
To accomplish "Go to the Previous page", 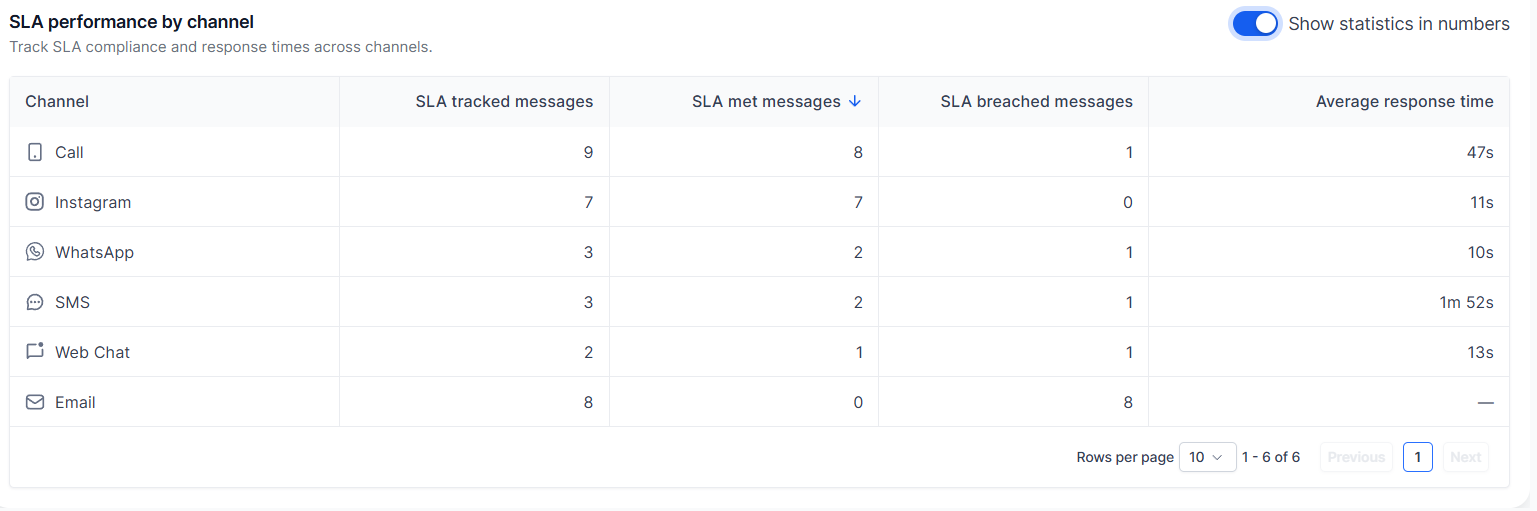I will point(1356,457).
